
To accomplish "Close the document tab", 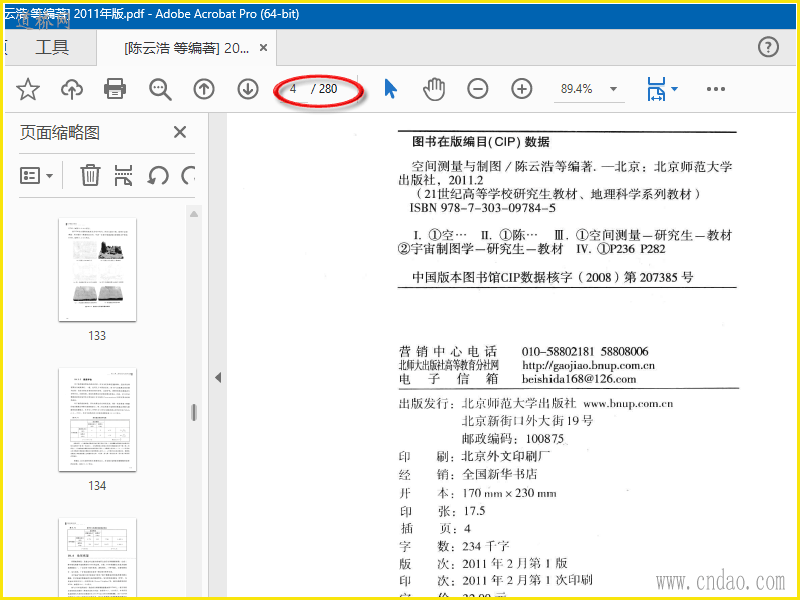I will [x=263, y=47].
